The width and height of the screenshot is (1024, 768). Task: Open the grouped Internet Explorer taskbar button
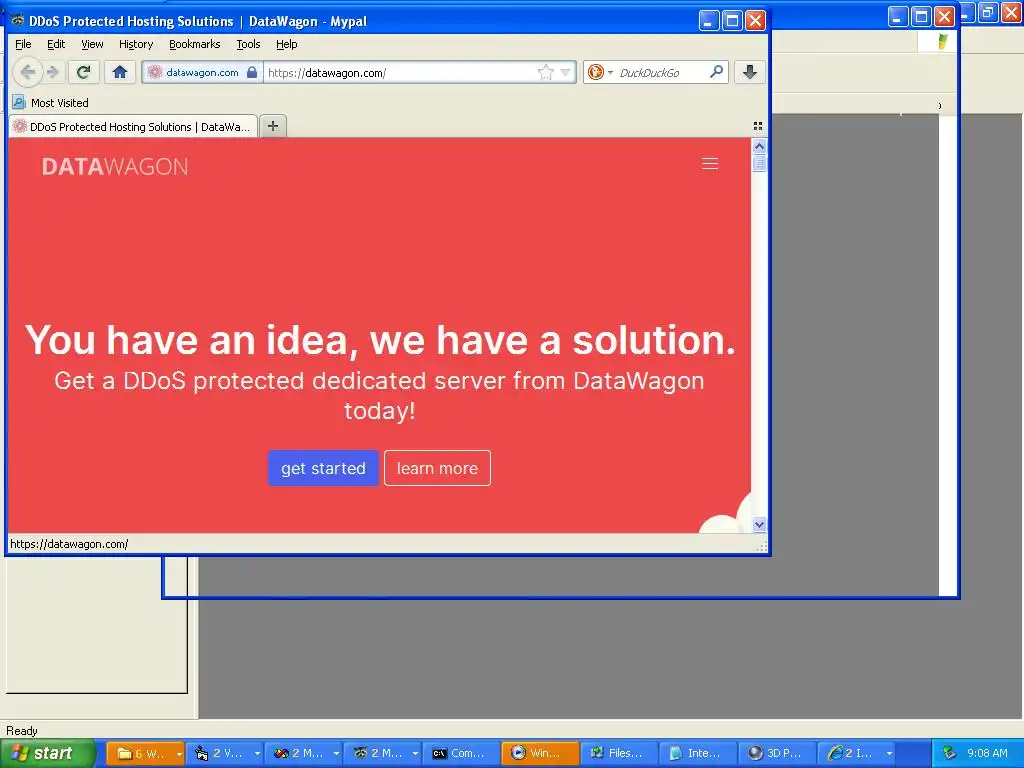pyautogui.click(x=856, y=753)
